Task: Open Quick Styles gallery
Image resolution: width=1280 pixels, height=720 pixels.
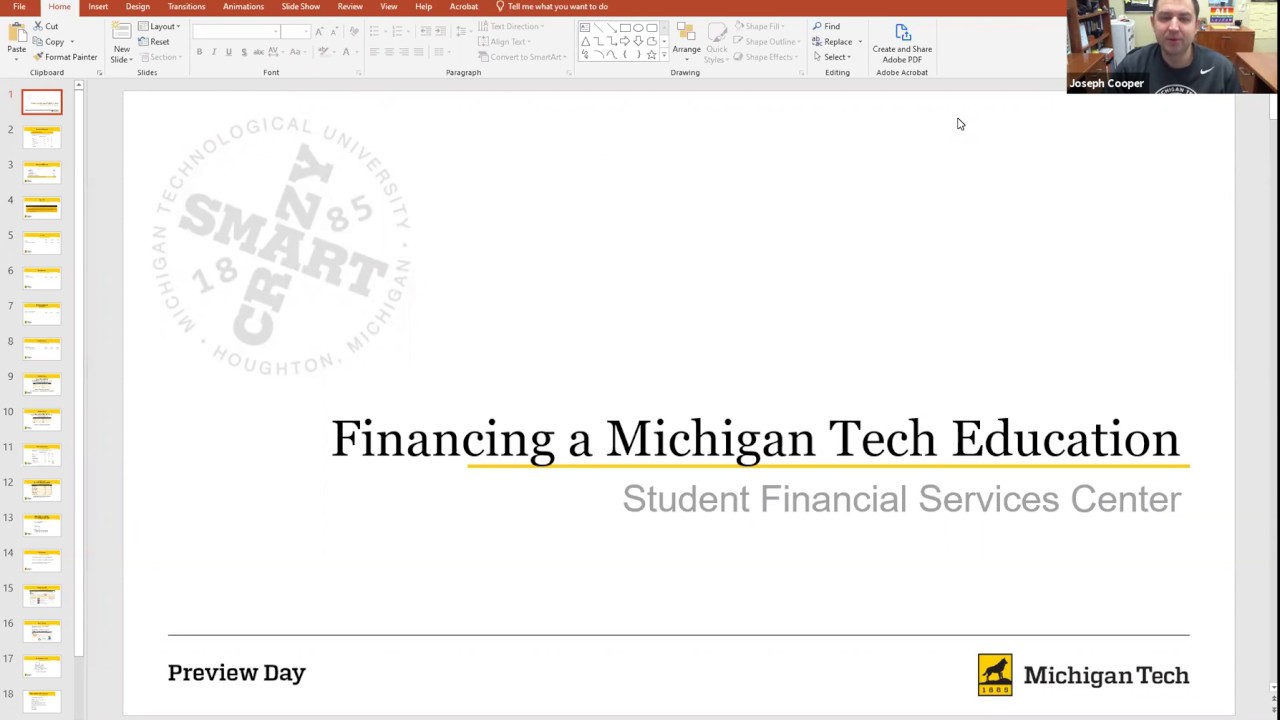Action: tap(716, 42)
